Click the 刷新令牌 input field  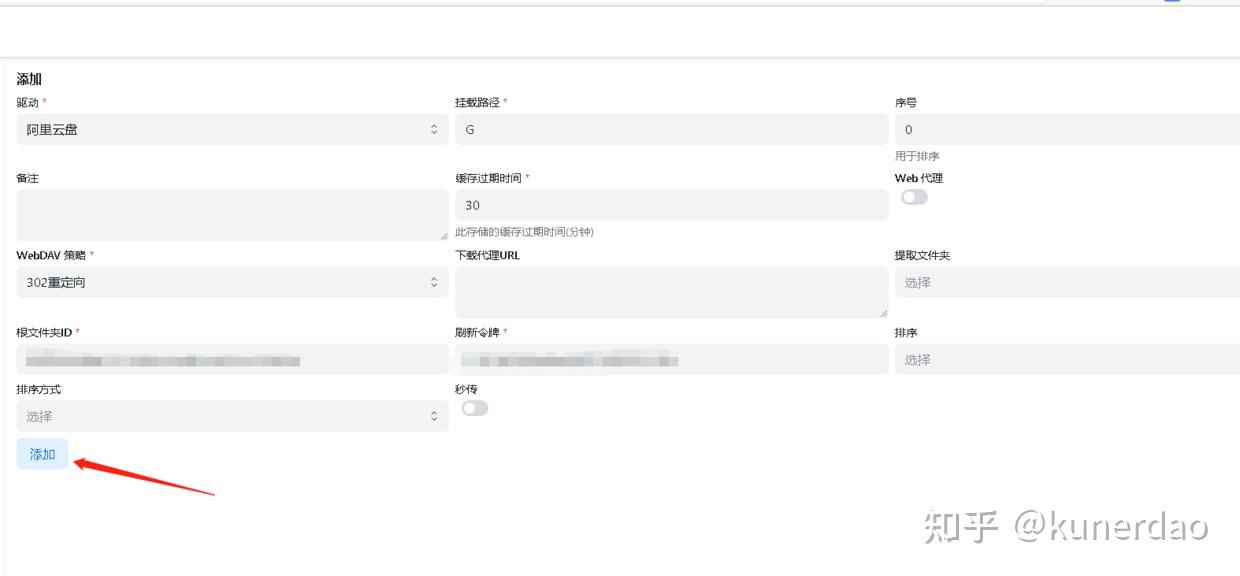point(671,359)
